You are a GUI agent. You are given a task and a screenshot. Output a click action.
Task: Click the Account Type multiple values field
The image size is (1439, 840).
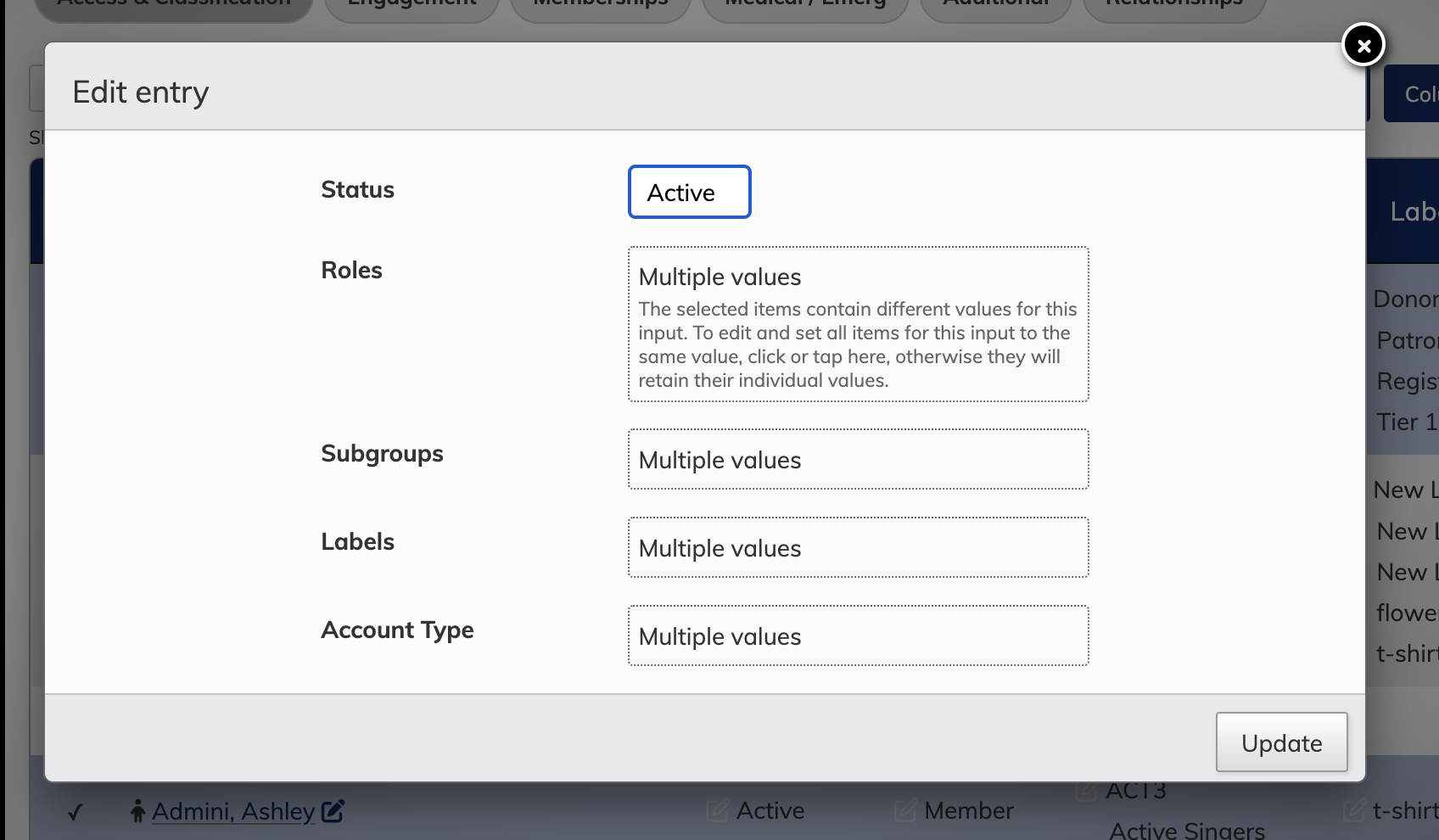click(858, 636)
